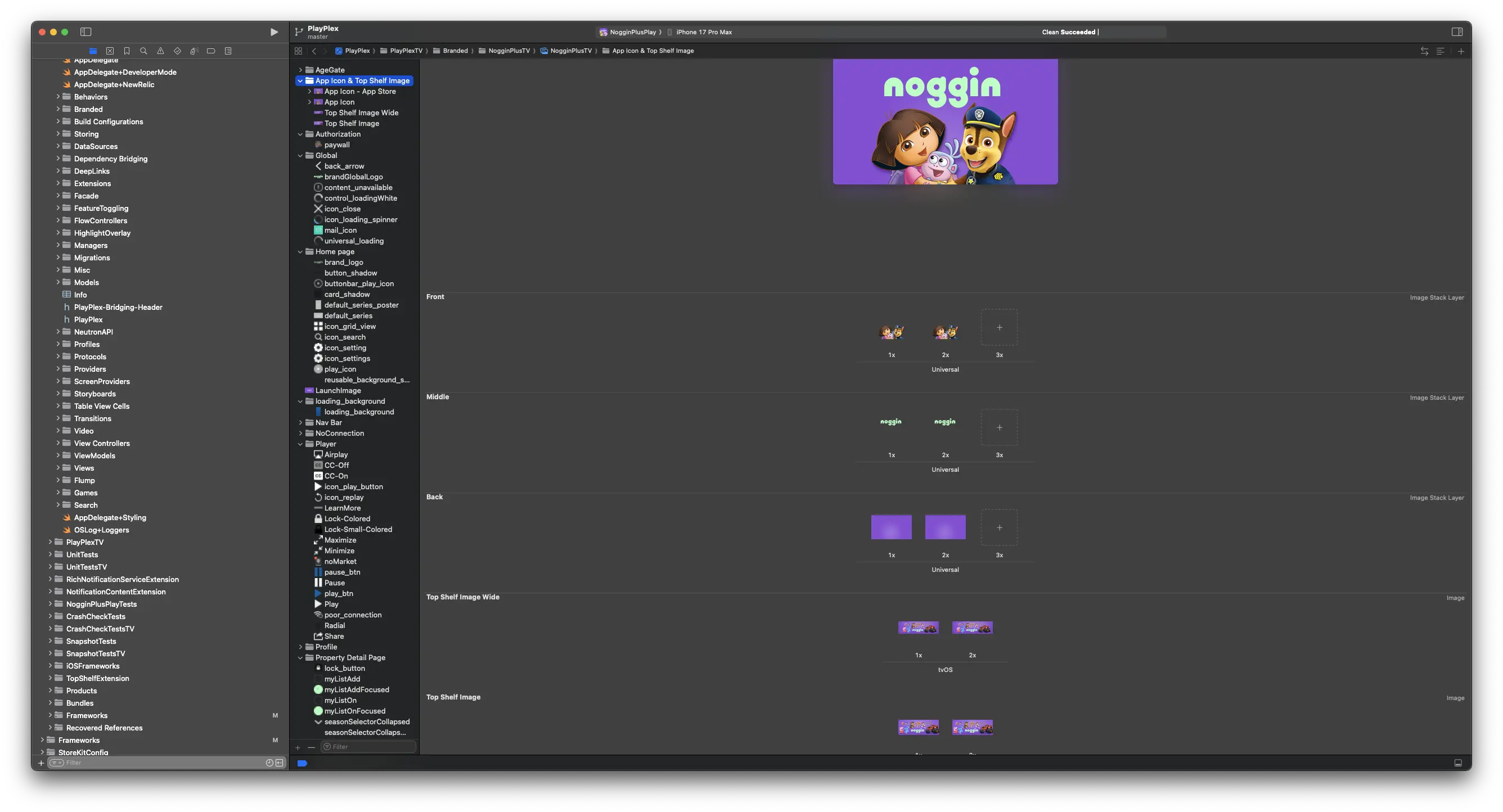Open the Report navigator list icon
This screenshot has height=812, width=1503.
click(x=228, y=51)
